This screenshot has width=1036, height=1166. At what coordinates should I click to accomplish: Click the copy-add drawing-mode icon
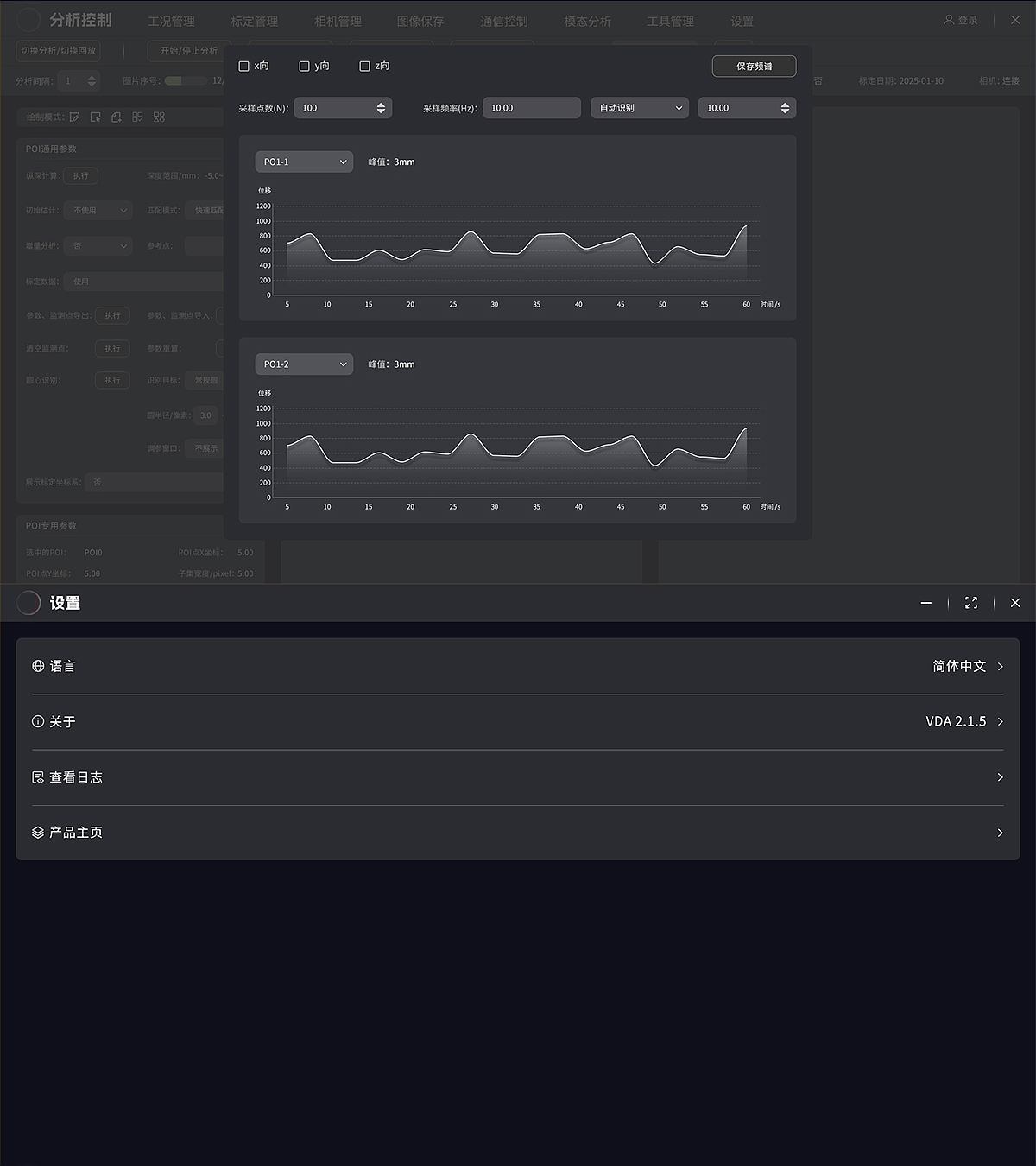click(117, 117)
